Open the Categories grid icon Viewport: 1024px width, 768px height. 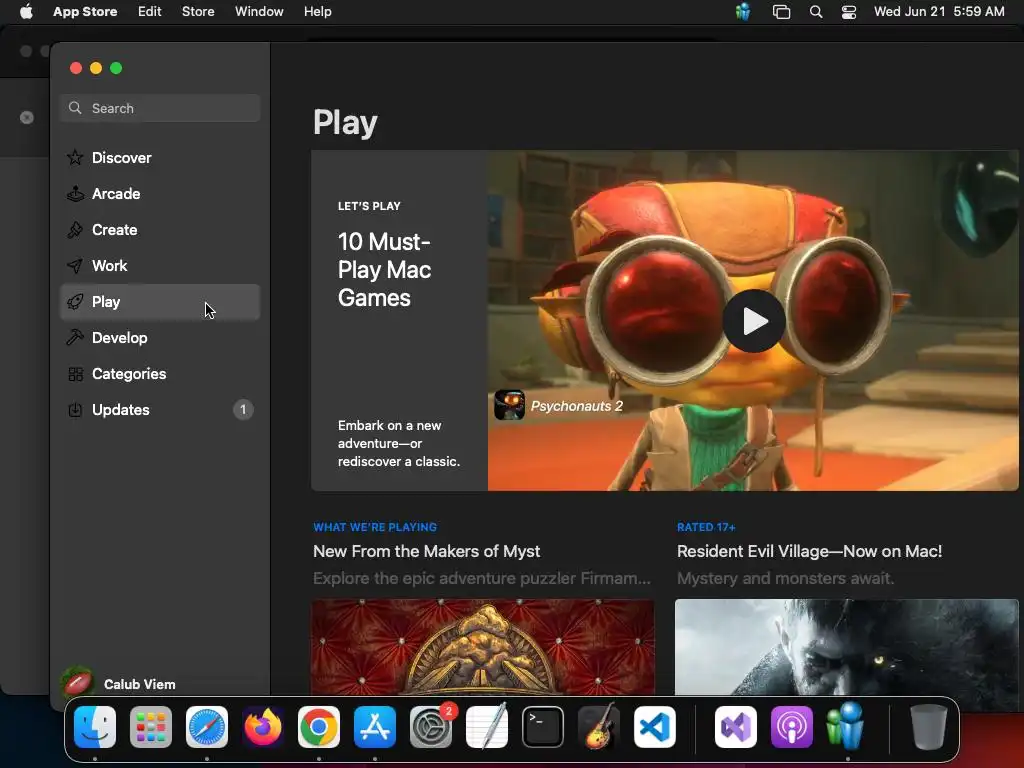[75, 374]
